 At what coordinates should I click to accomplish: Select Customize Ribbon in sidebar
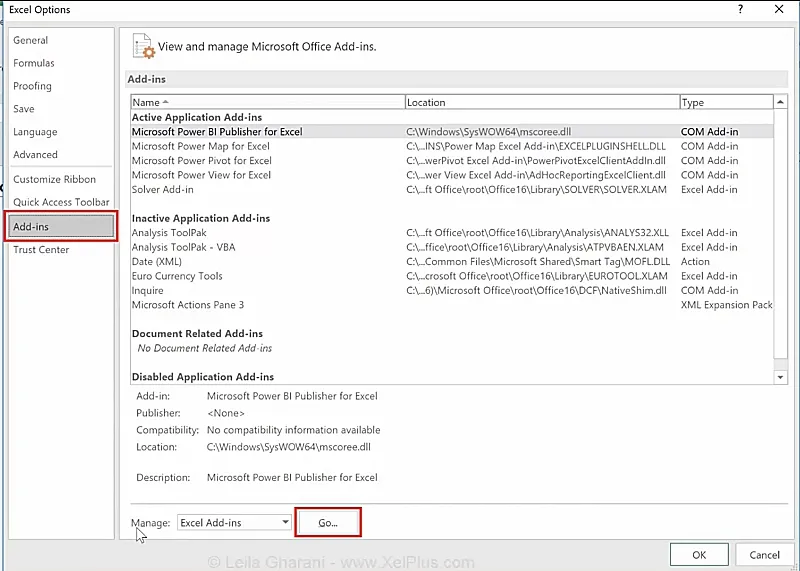[x=55, y=179]
